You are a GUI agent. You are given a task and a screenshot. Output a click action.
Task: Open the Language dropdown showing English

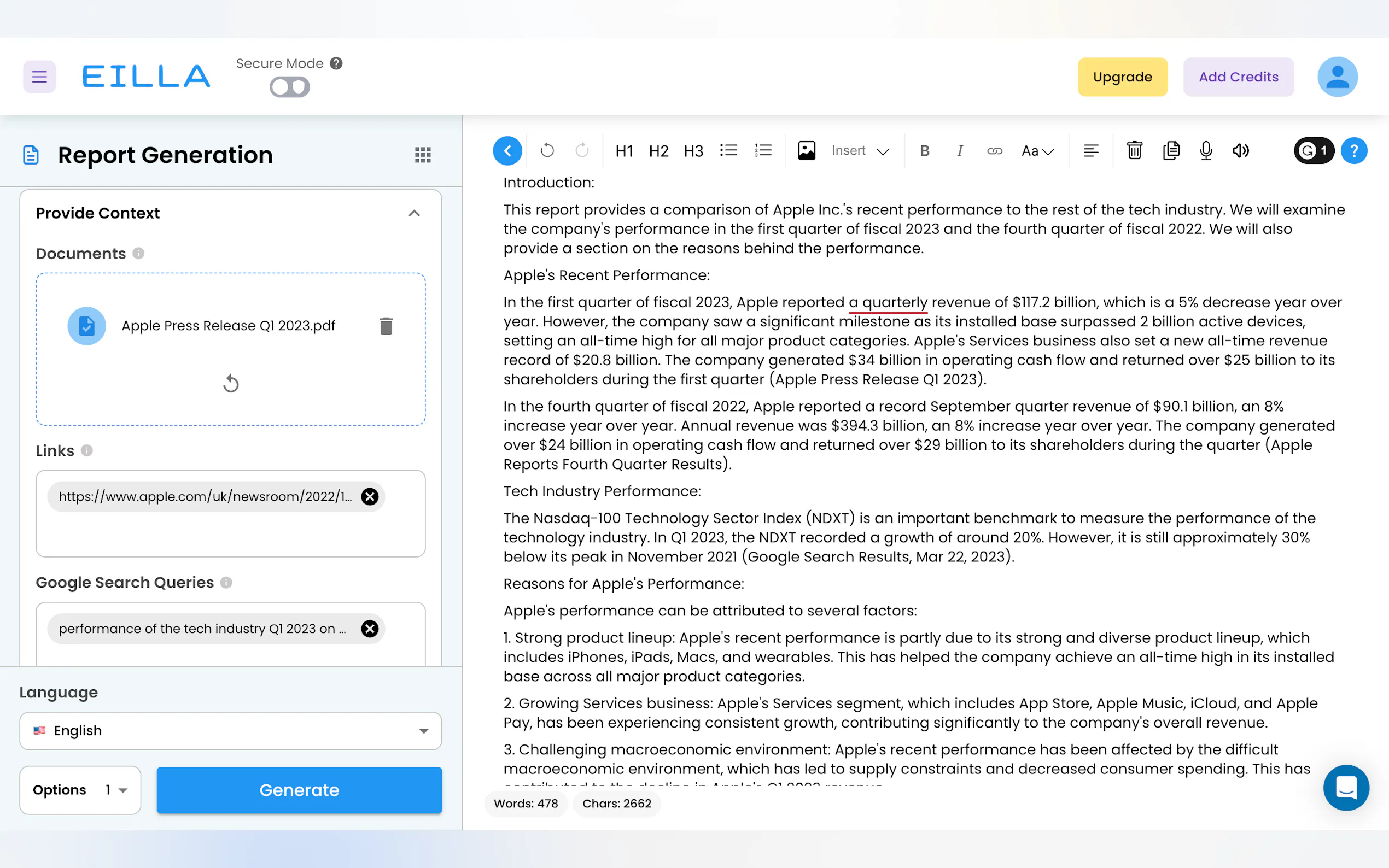(230, 730)
